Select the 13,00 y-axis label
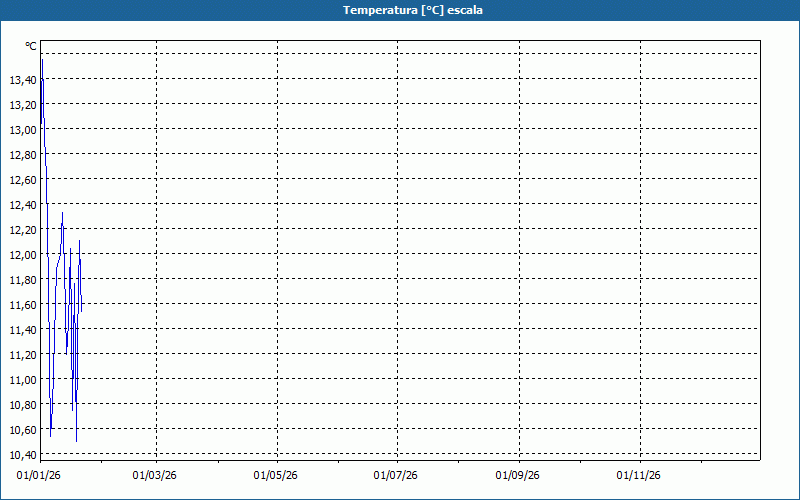 pyautogui.click(x=23, y=130)
